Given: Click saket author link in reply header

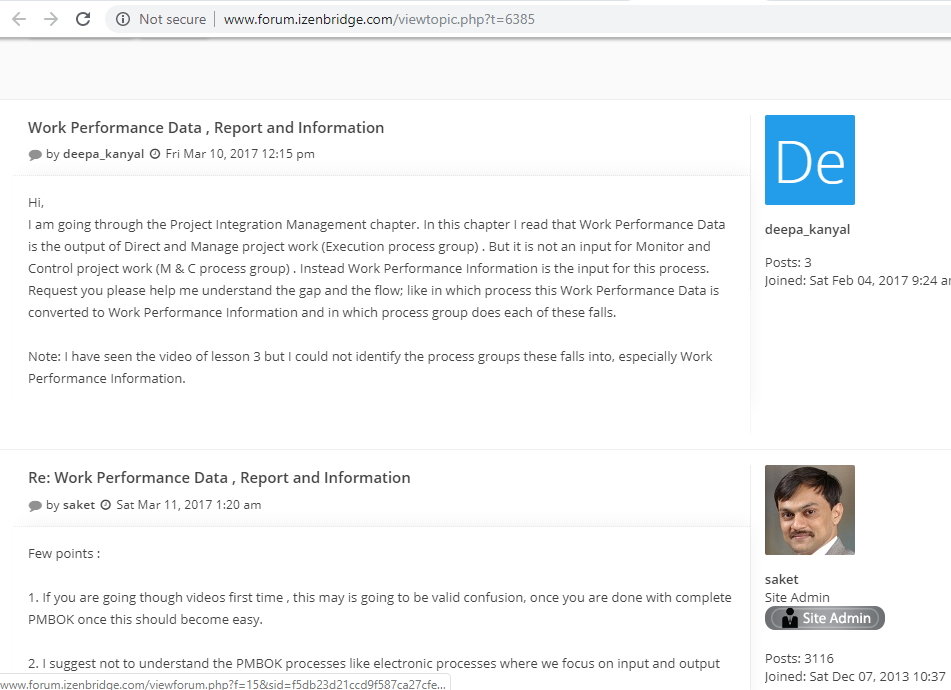Looking at the screenshot, I should pos(78,505).
